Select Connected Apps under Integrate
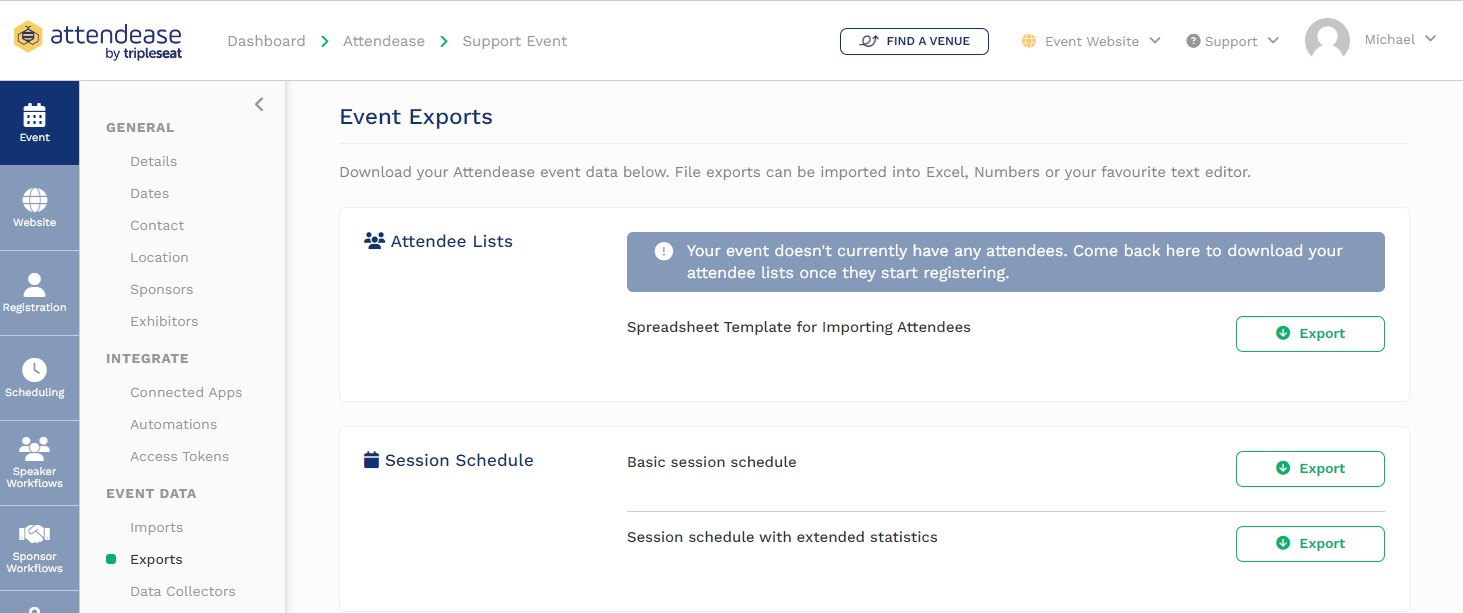The height and width of the screenshot is (613, 1463). 186,392
